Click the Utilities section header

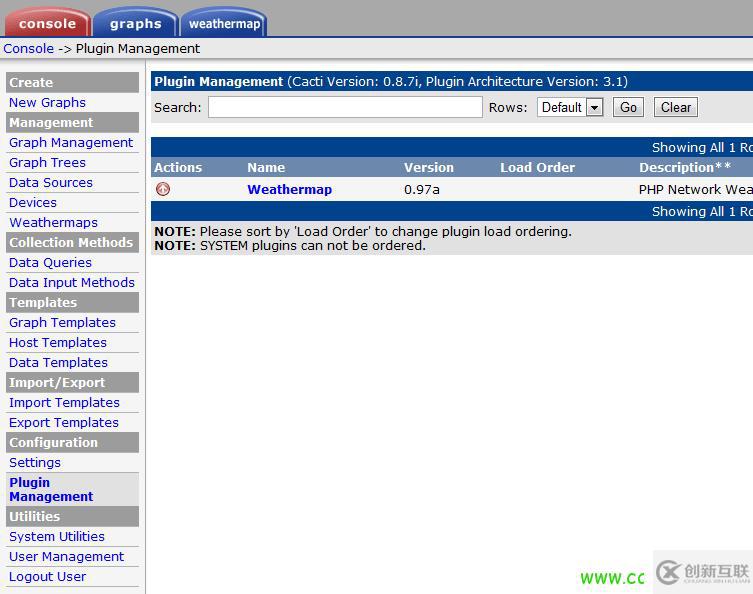[x=73, y=517]
